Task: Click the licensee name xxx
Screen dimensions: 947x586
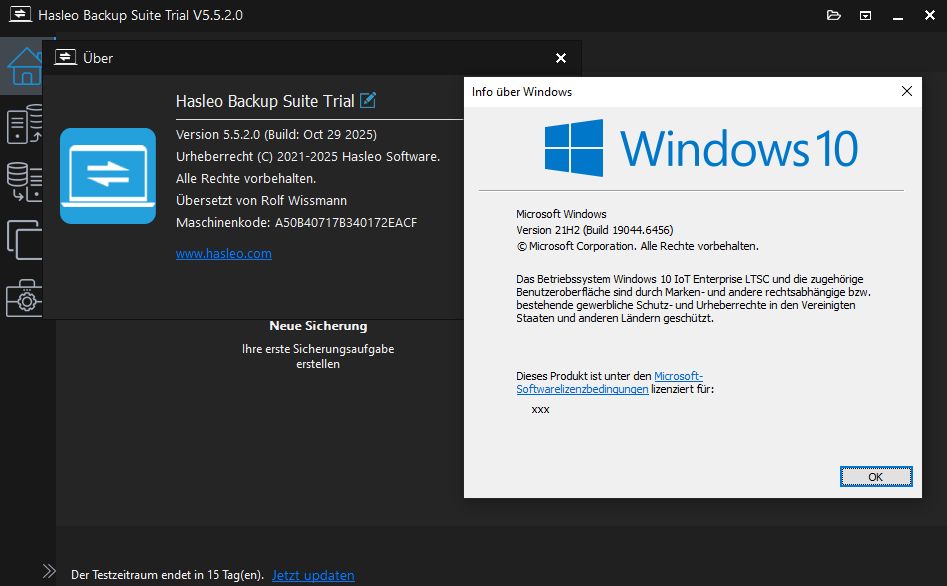Action: (x=540, y=410)
